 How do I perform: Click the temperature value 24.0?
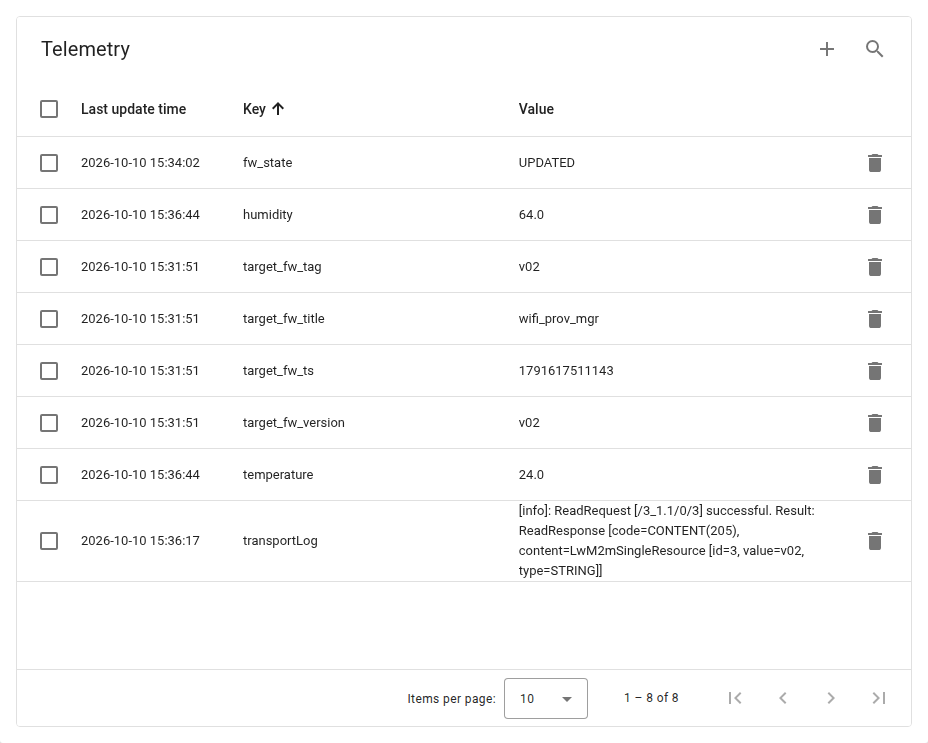(531, 475)
